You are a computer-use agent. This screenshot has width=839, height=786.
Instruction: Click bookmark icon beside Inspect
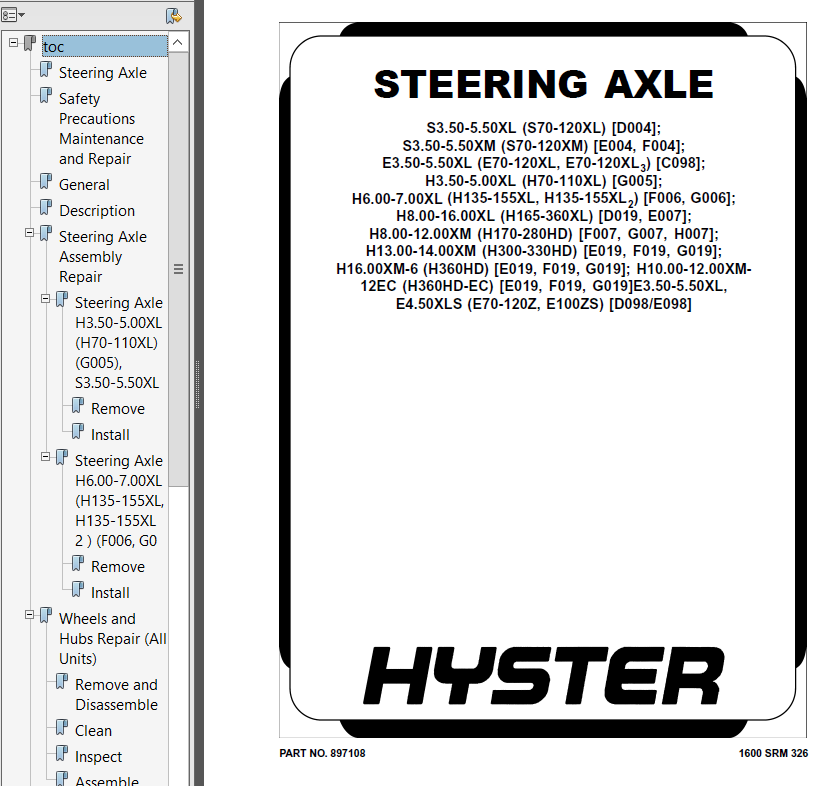coord(62,754)
